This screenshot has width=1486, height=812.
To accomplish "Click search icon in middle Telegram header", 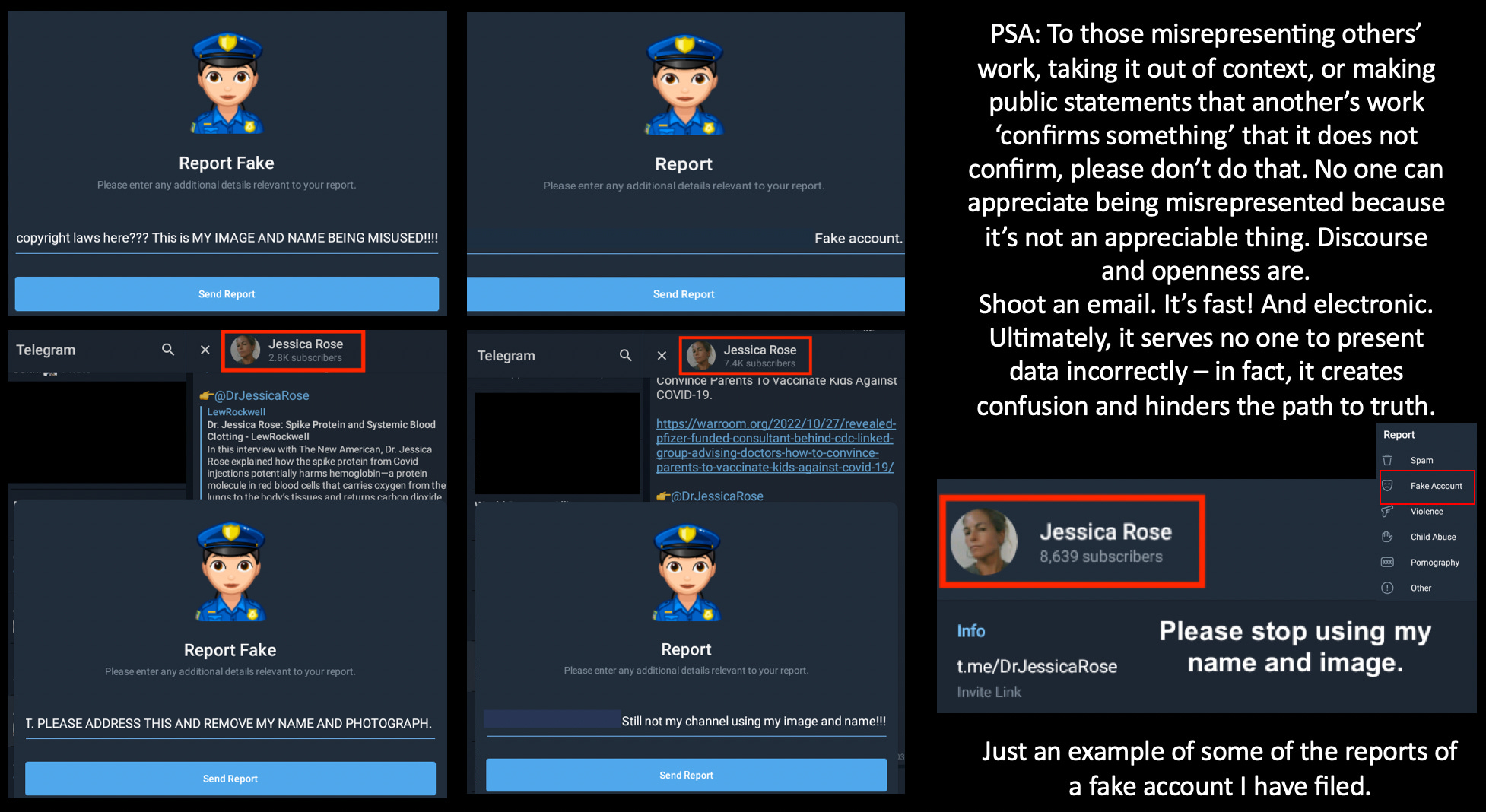I will [x=626, y=355].
